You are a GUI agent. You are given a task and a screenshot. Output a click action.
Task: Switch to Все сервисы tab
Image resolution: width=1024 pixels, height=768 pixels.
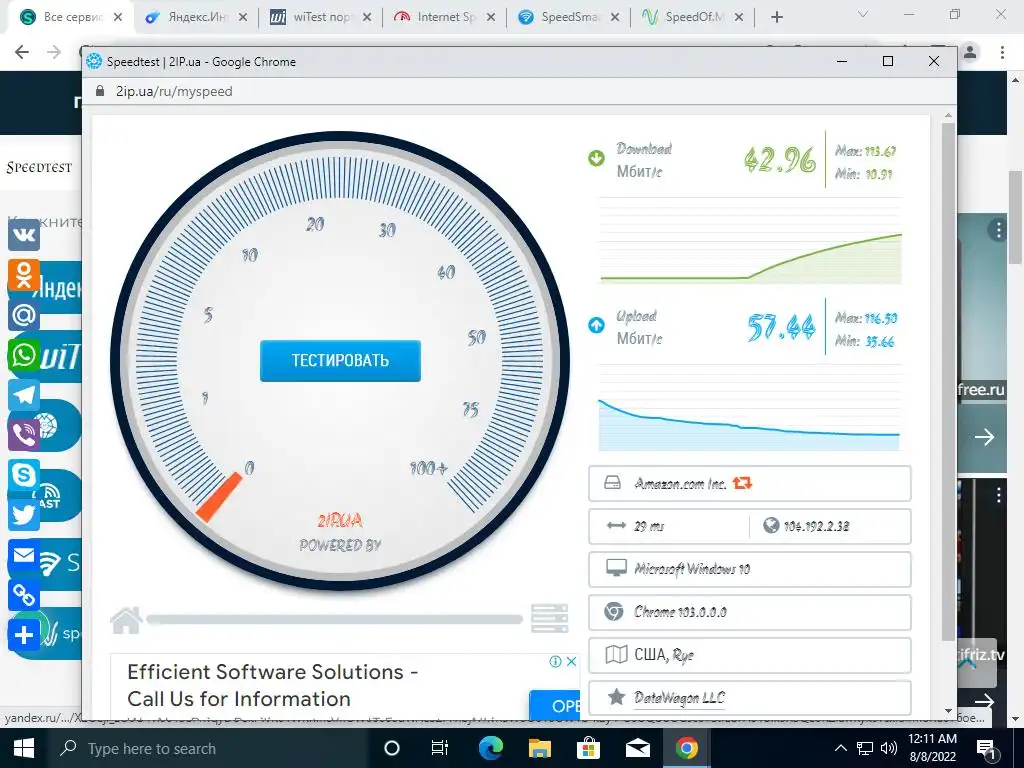click(x=72, y=17)
